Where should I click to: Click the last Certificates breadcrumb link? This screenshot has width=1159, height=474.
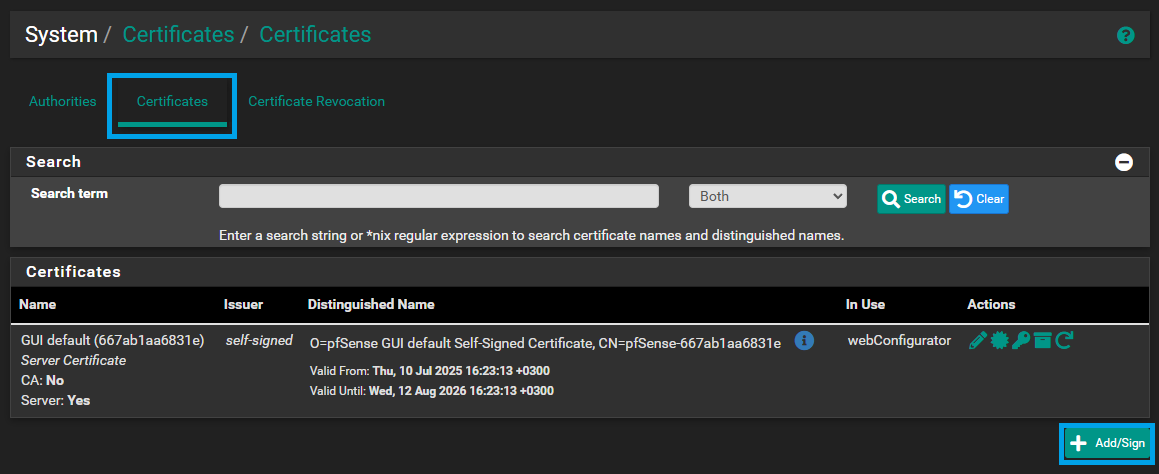[315, 34]
